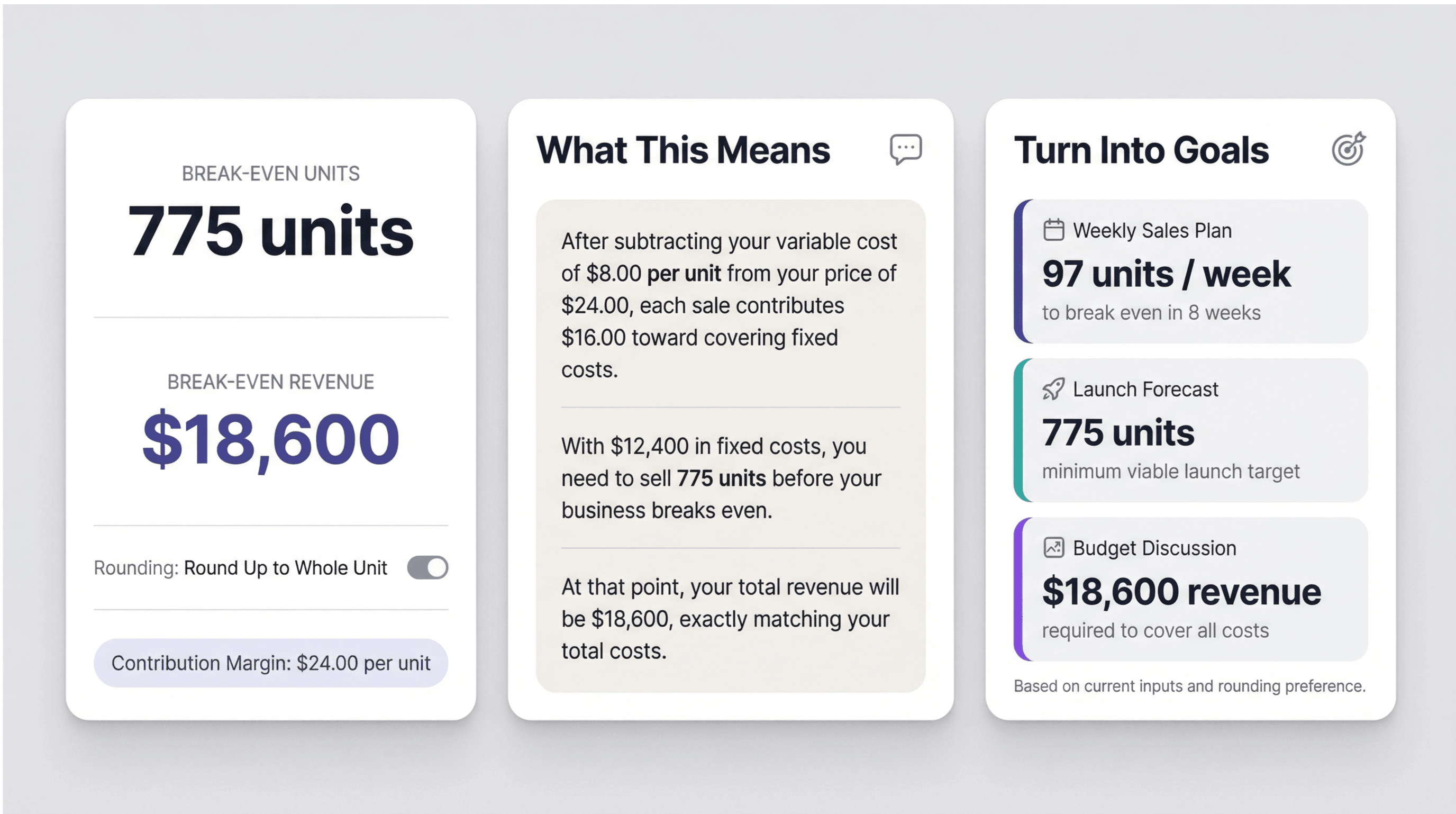Open the Turn Into Goals panel
1456x814 pixels.
click(1142, 150)
